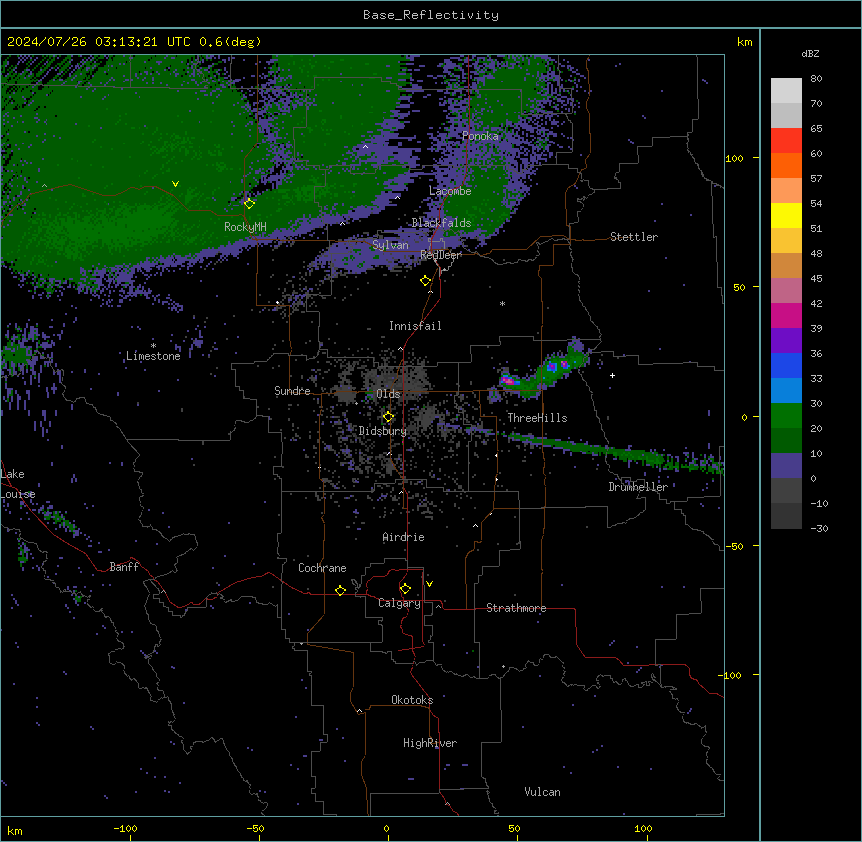Click the ThreeHills town label
Viewport: 862px width, 842px height.
click(x=537, y=418)
